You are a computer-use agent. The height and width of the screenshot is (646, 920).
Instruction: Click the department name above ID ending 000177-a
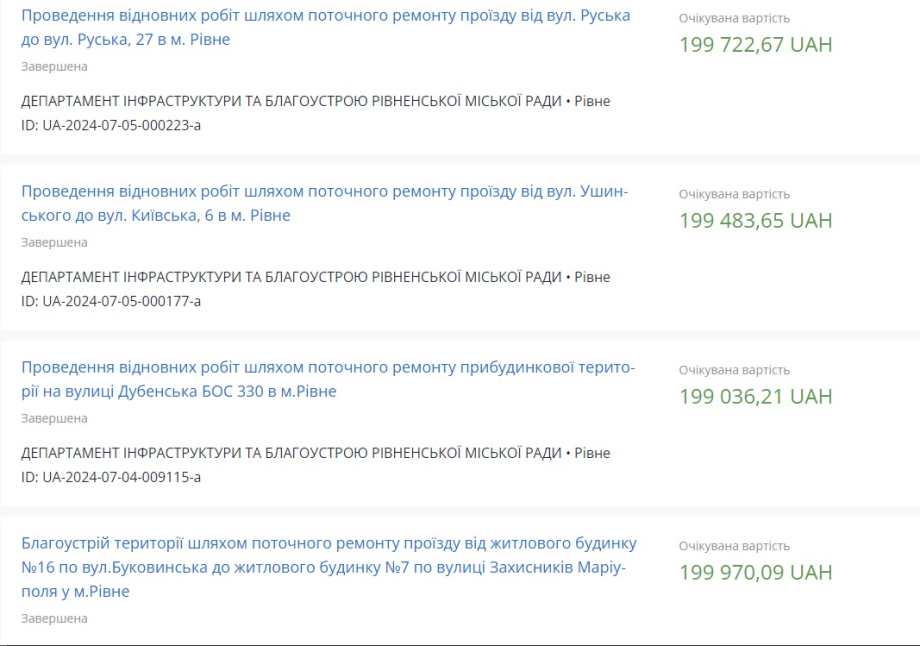coord(291,277)
